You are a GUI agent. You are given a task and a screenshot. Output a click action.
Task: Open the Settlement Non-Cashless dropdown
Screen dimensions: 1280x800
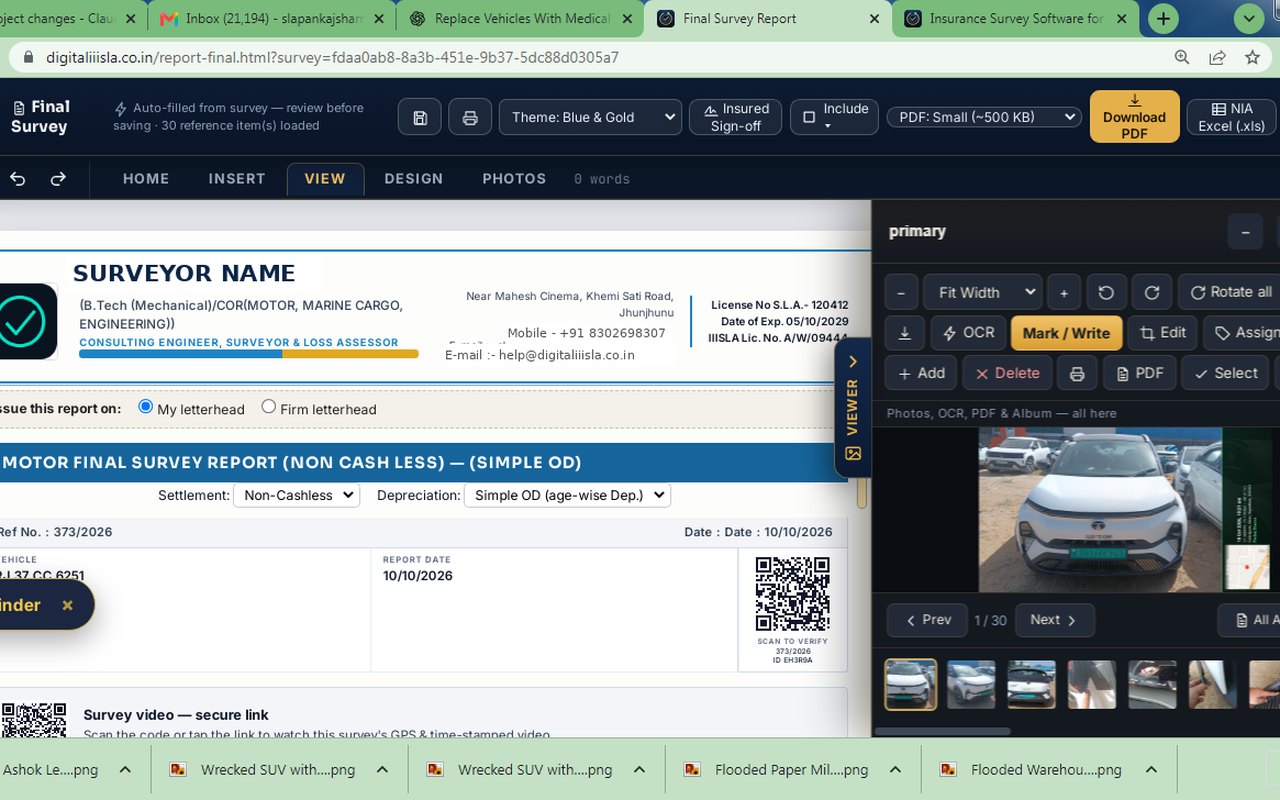(296, 495)
